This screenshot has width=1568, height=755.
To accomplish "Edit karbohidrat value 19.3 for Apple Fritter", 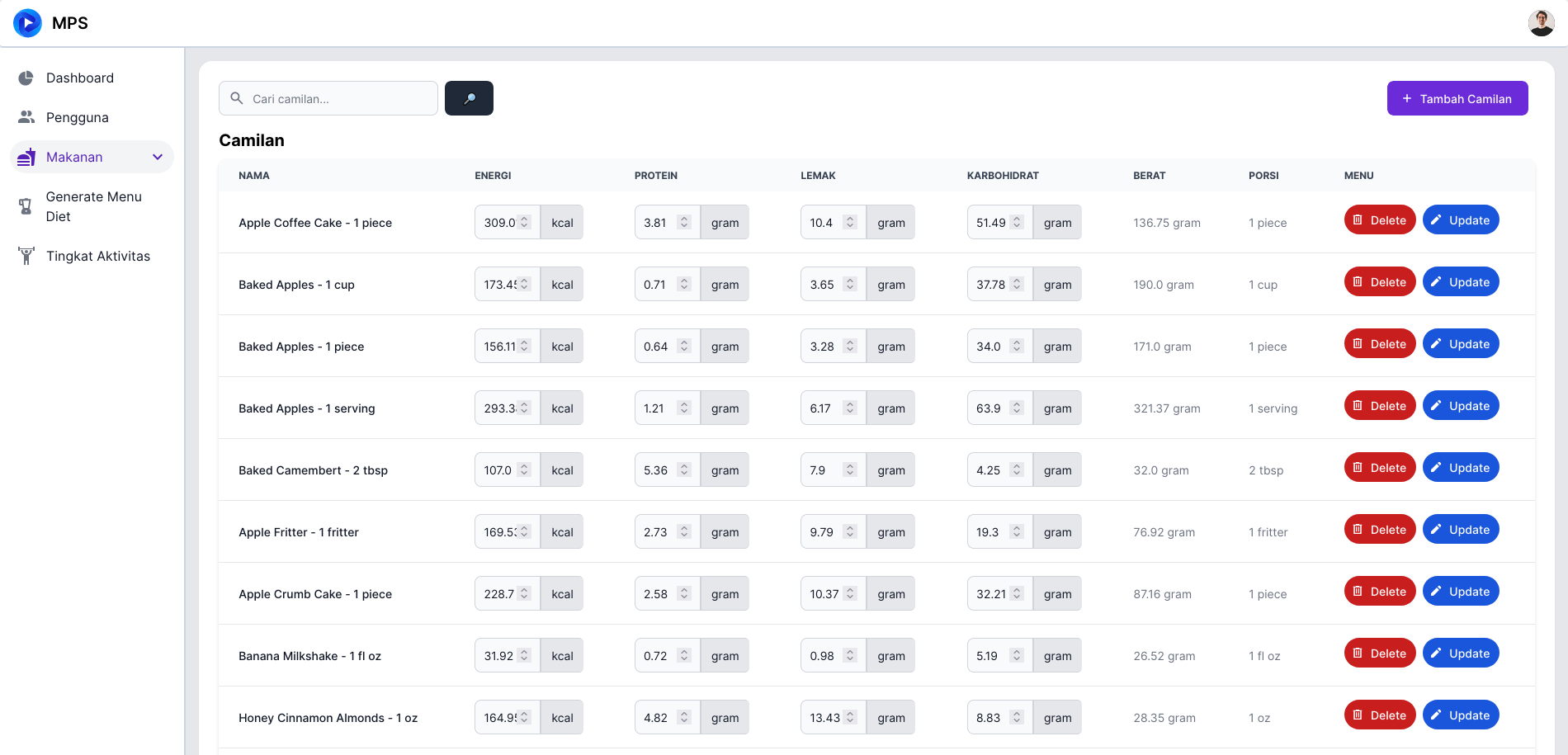I will [x=1000, y=532].
